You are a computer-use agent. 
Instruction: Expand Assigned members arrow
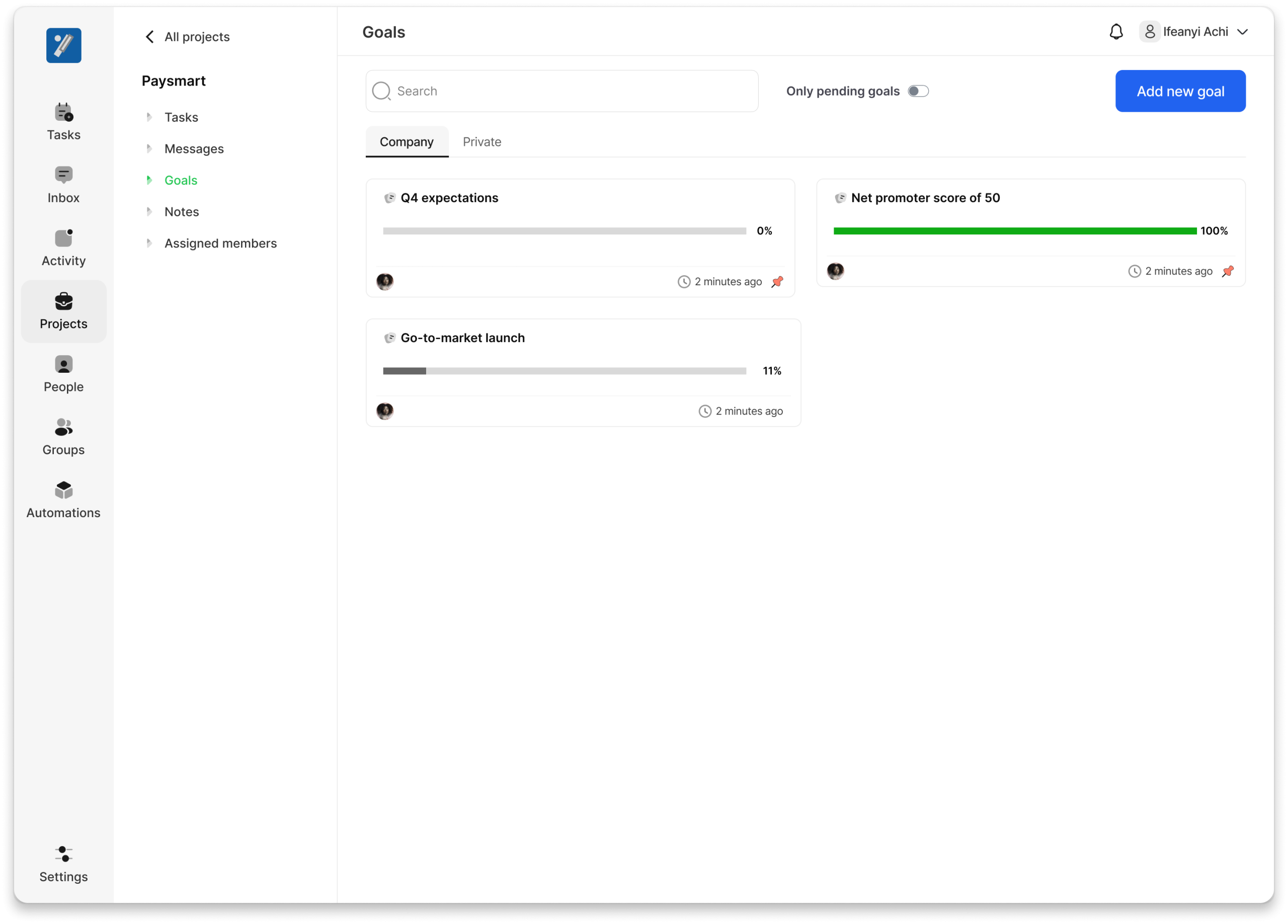pyautogui.click(x=149, y=243)
